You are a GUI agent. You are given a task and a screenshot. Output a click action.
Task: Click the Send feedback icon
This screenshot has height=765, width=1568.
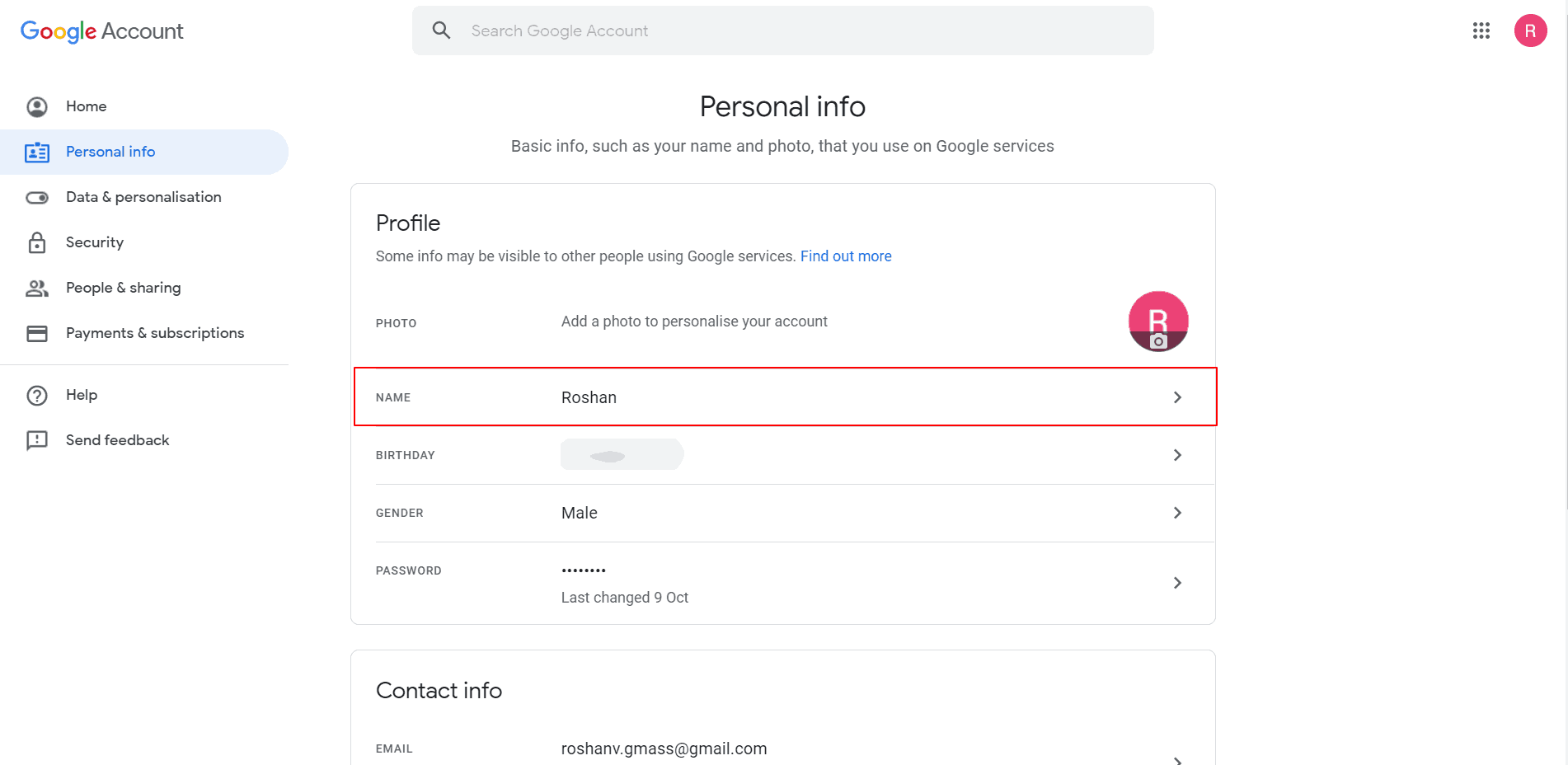(x=37, y=440)
